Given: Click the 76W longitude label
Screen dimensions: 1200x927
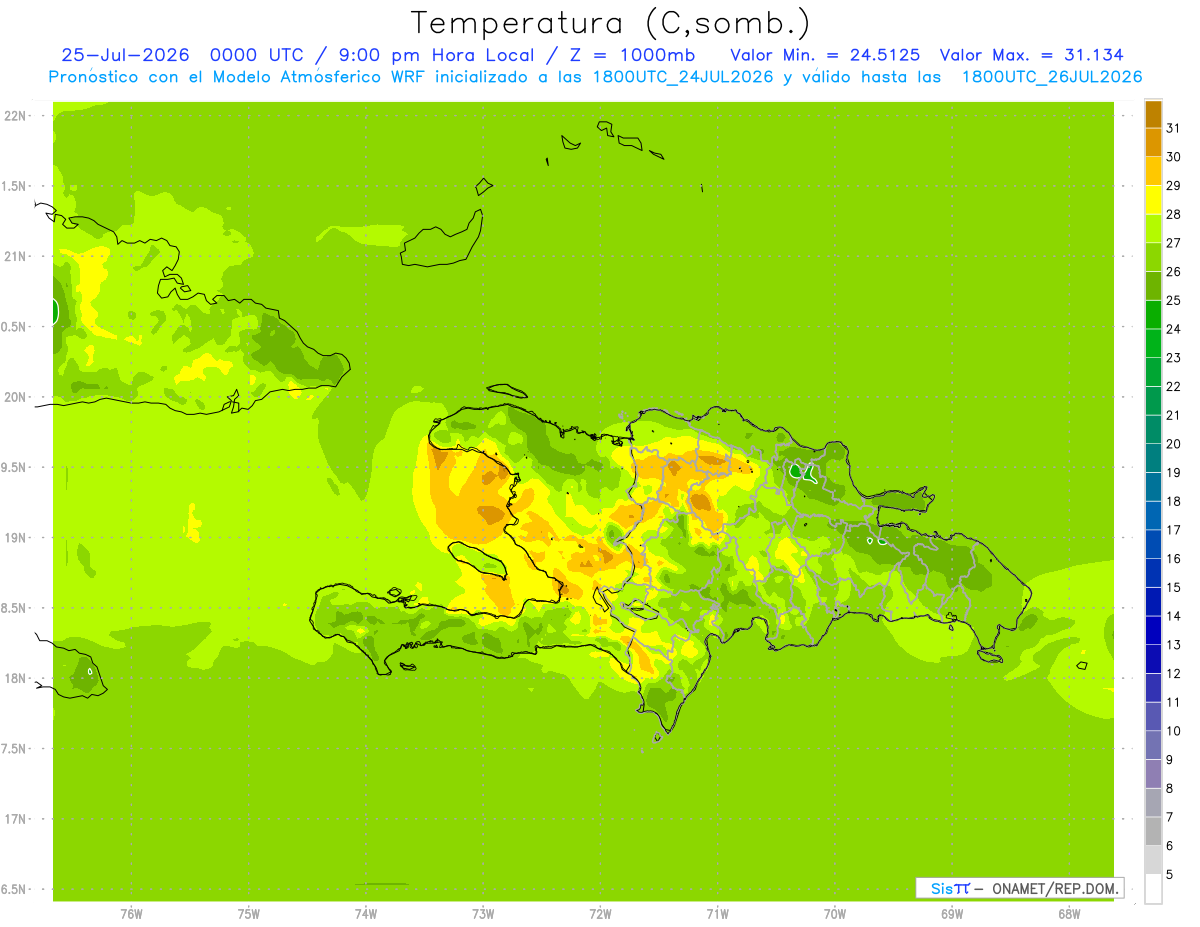Looking at the screenshot, I should pos(131,913).
